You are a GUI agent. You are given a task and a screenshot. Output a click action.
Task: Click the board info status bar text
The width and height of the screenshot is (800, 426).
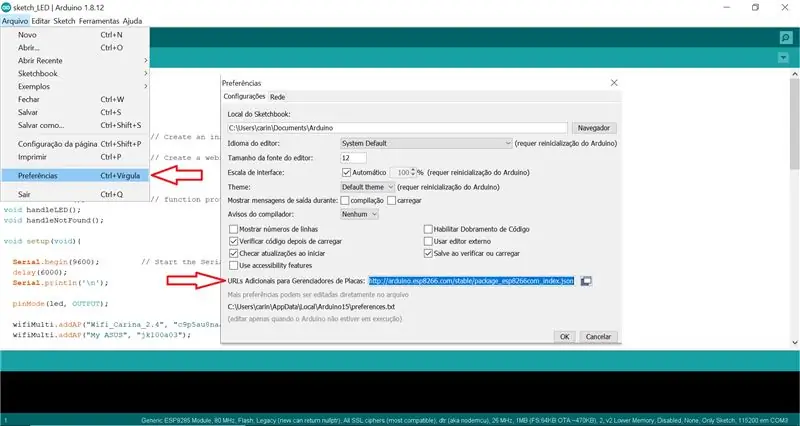(x=464, y=420)
